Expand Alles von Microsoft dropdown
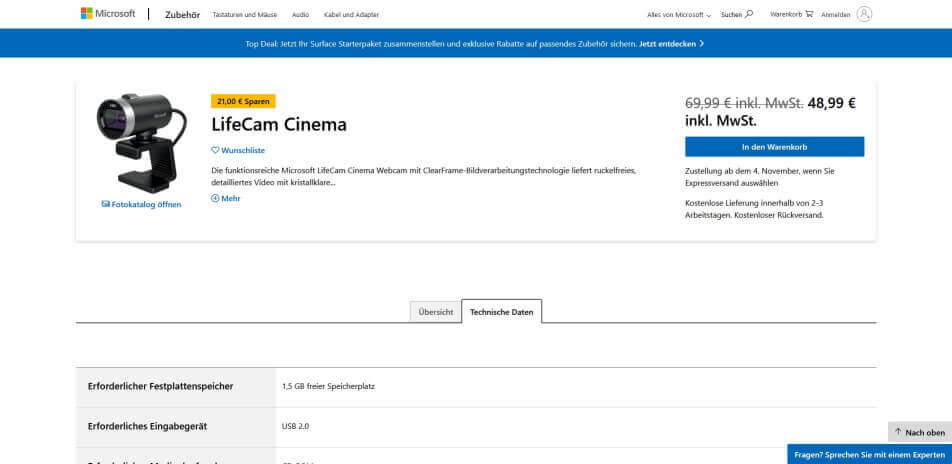 (x=679, y=15)
